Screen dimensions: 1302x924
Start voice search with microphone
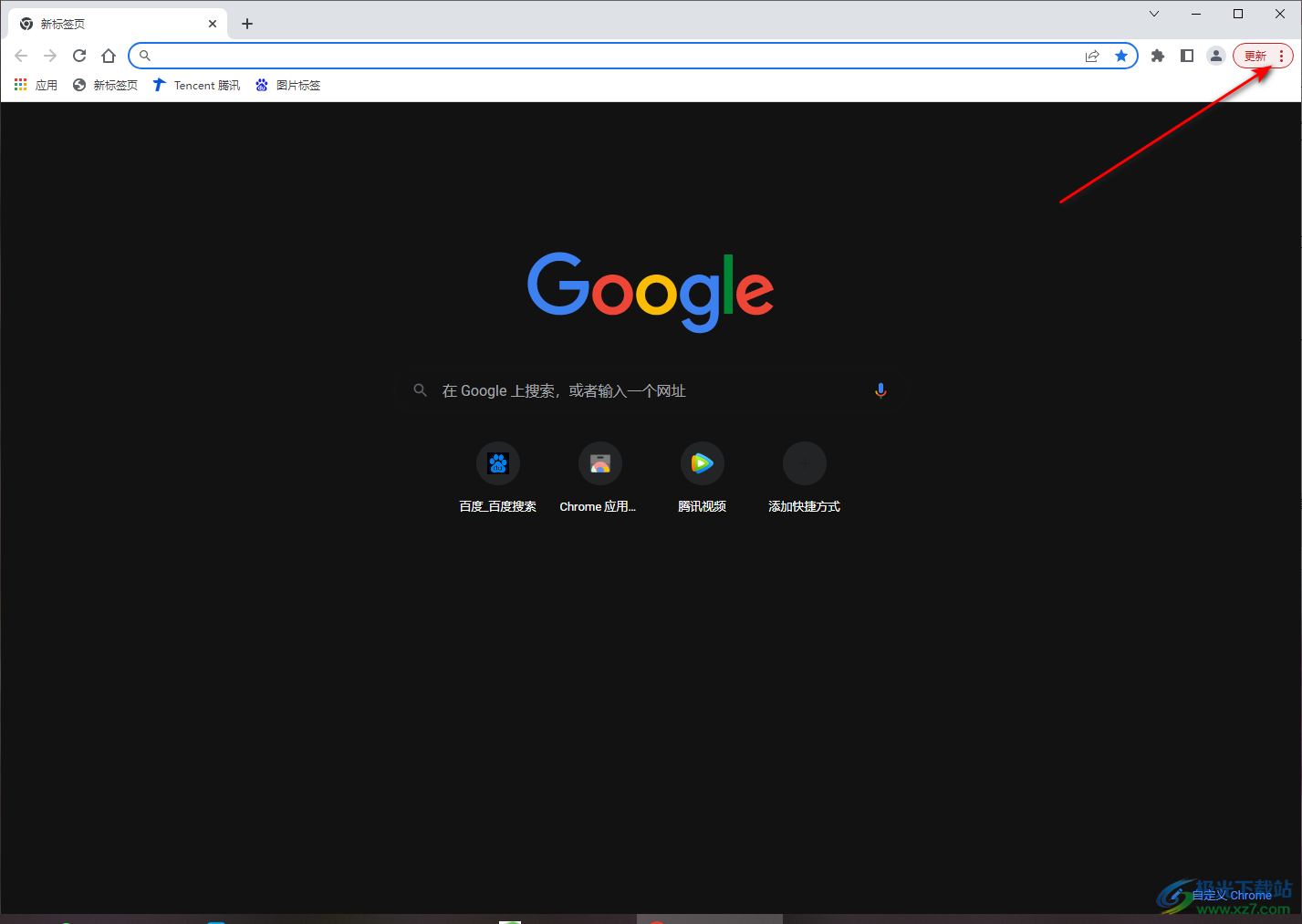880,390
